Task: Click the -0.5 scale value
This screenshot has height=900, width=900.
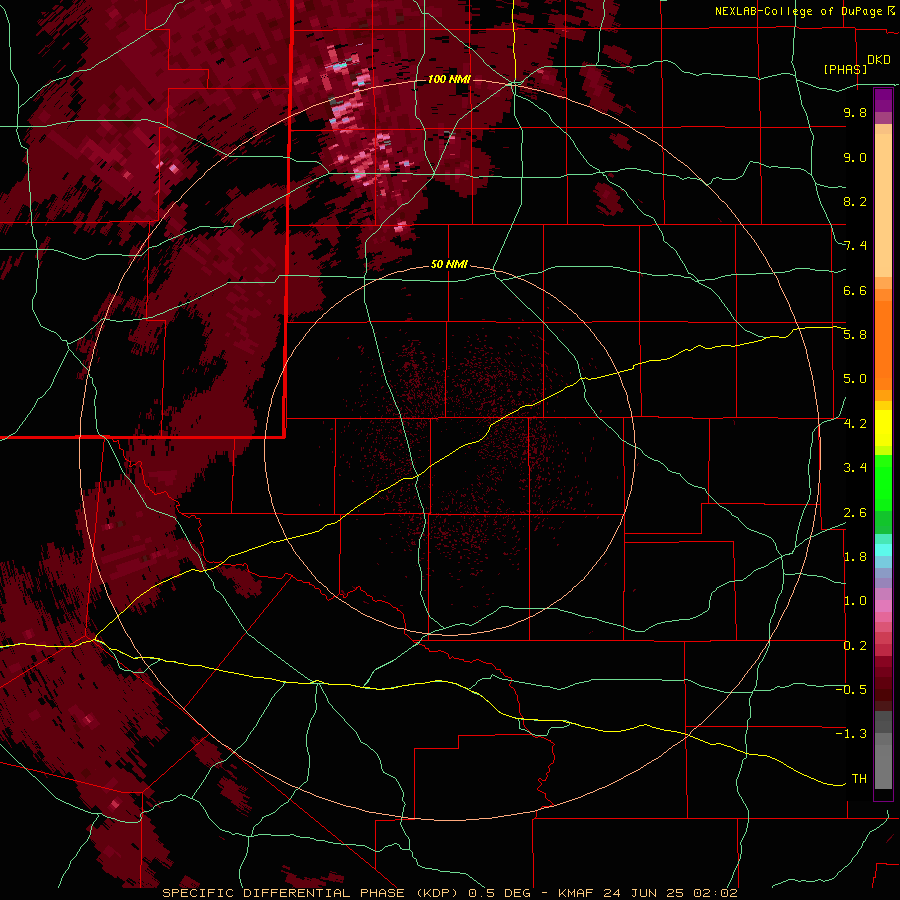Action: pos(851,690)
